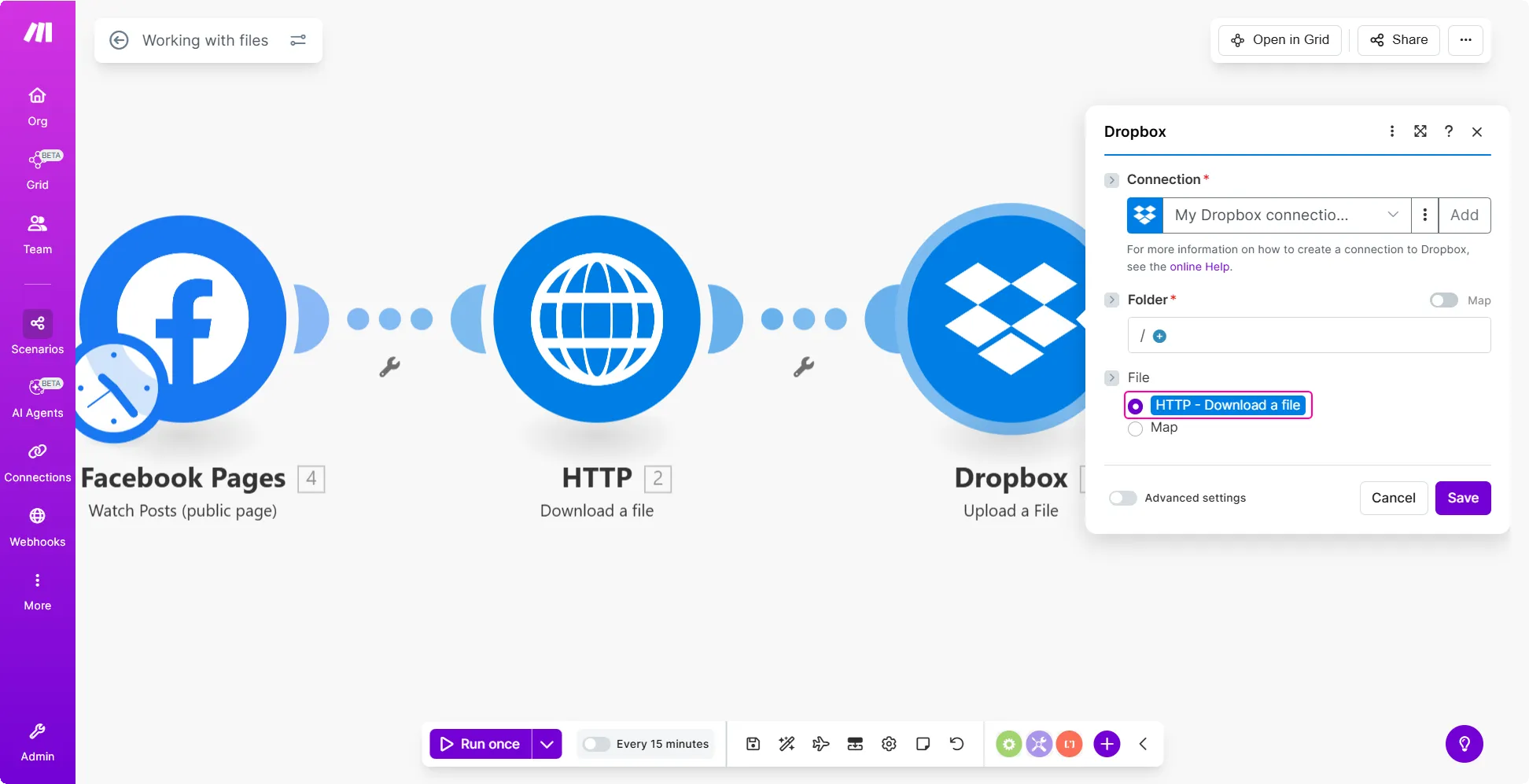Open scenario settings gear icon
1529x784 pixels.
coord(889,744)
